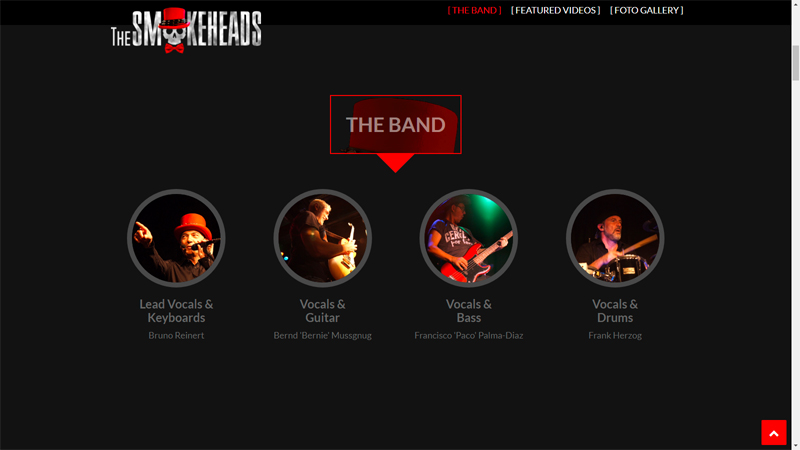The image size is (800, 450).
Task: Select Bernie Mussgnug's guitar photo
Action: click(x=322, y=238)
